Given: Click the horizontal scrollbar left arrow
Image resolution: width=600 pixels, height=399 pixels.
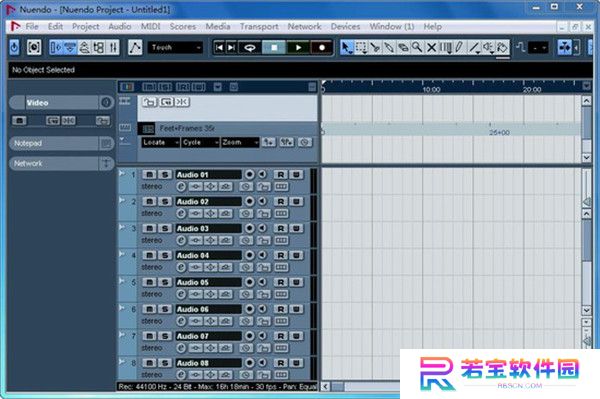Looking at the screenshot, I should pyautogui.click(x=325, y=386).
